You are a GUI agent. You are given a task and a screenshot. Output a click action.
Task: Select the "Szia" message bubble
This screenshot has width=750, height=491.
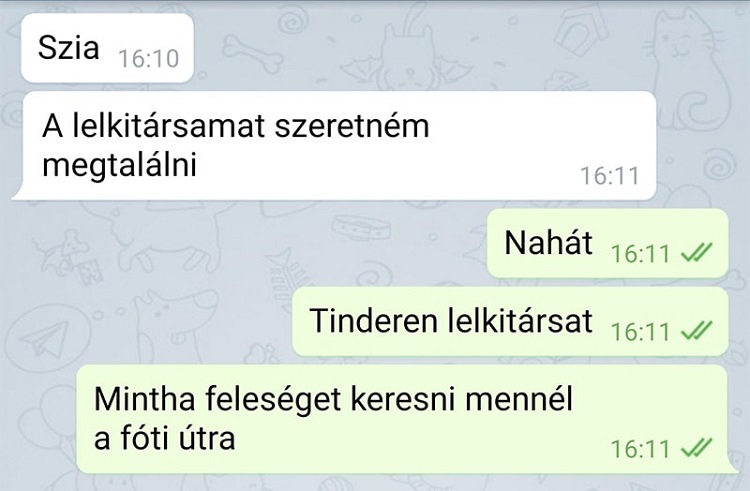pyautogui.click(x=107, y=48)
